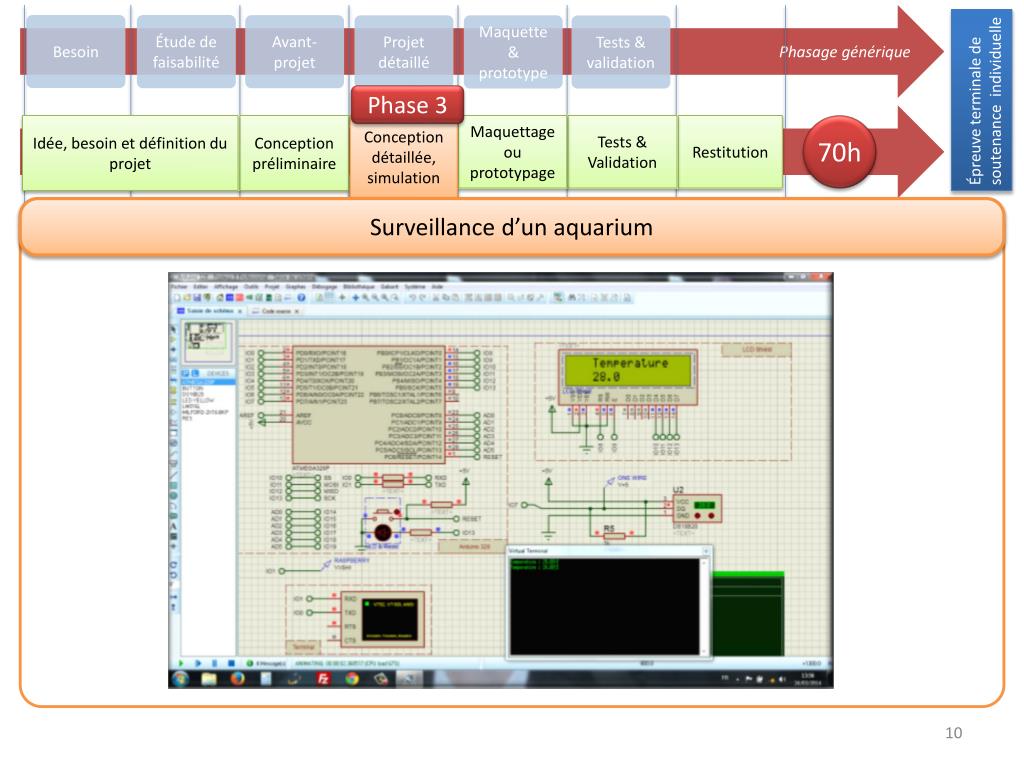This screenshot has height=768, width=1024.
Task: Click the Save toolbar icon
Action: tap(197, 298)
